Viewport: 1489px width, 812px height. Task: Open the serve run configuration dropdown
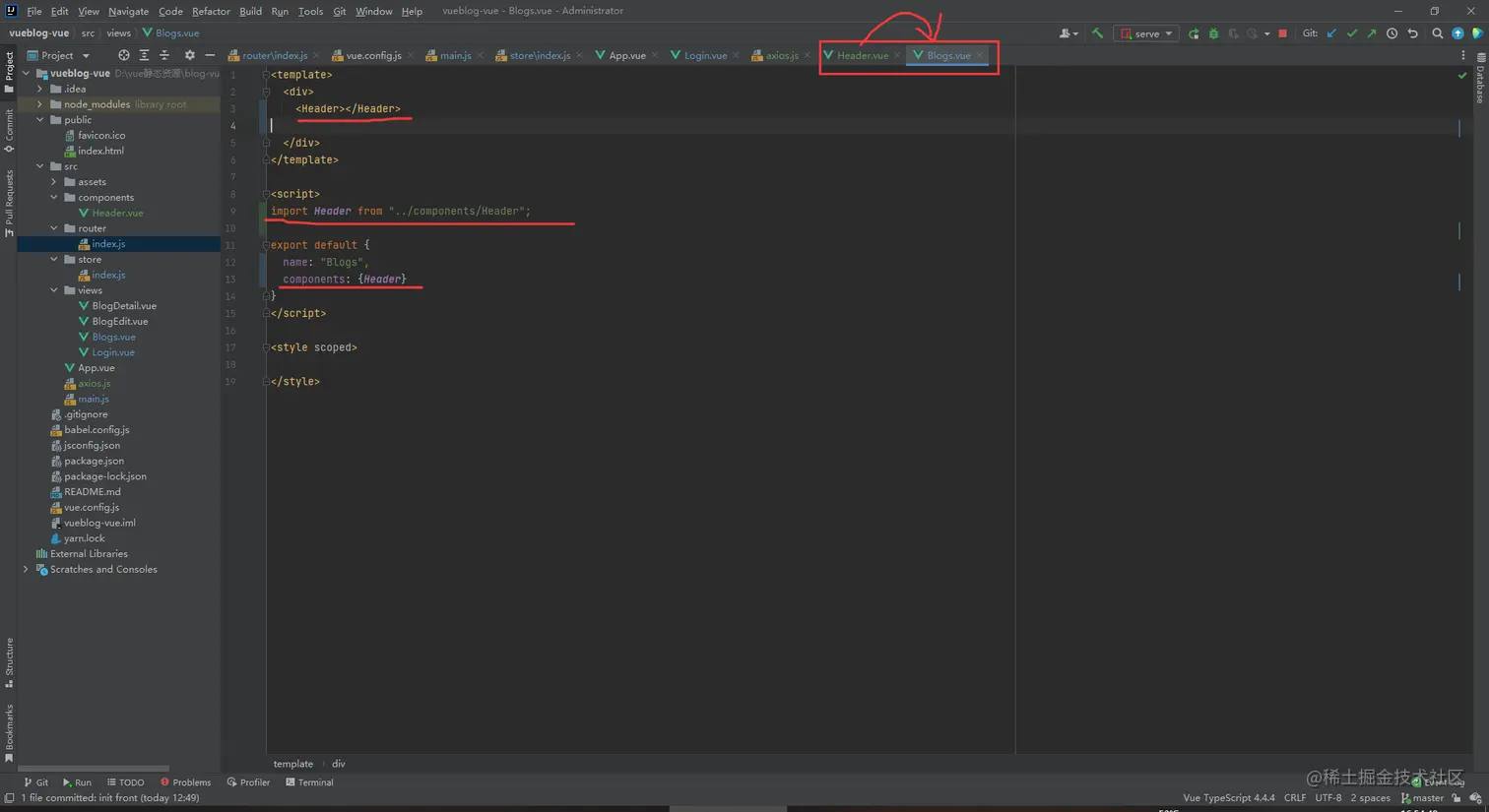click(x=1146, y=33)
